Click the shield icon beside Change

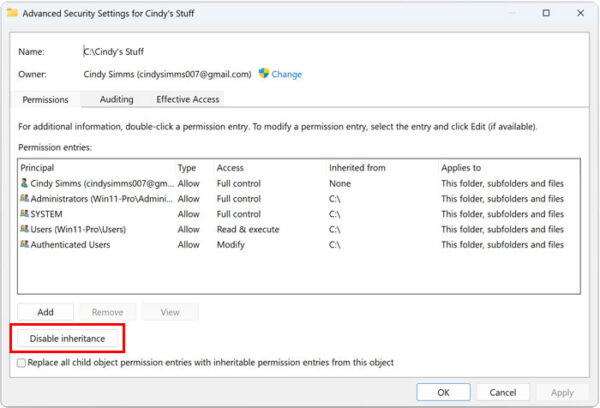pyautogui.click(x=264, y=73)
